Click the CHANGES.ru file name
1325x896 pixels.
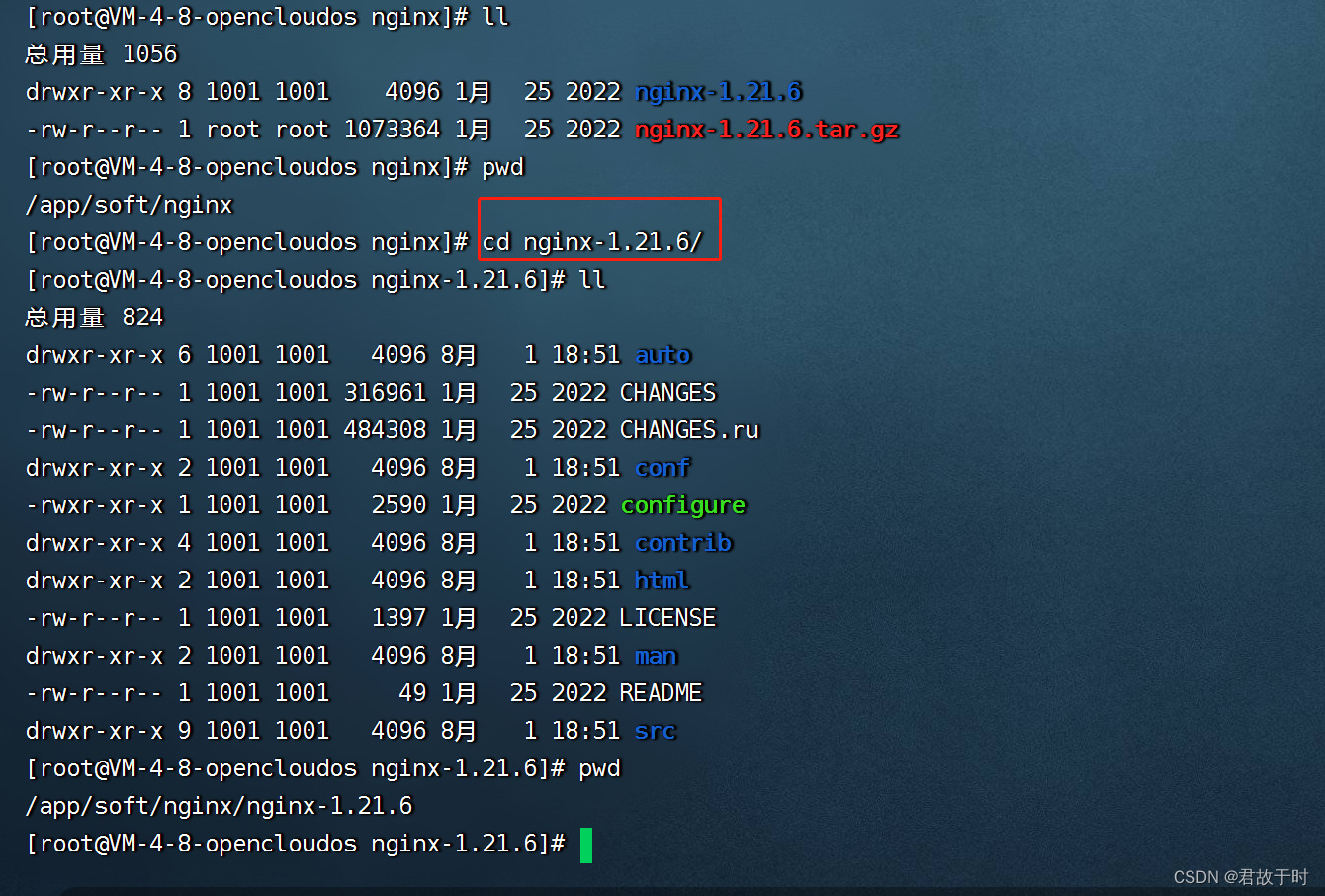pos(689,430)
